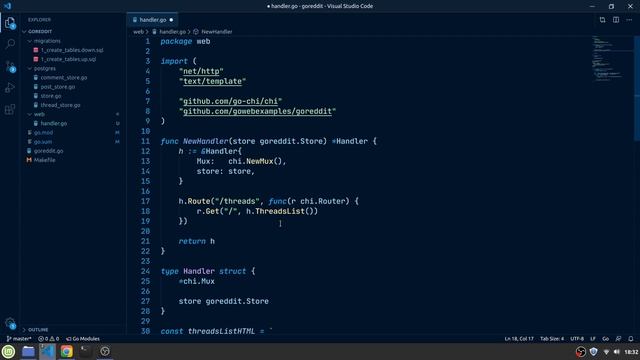The width and height of the screenshot is (640, 360).
Task: Open the terminal from taskbar
Action: point(85,351)
